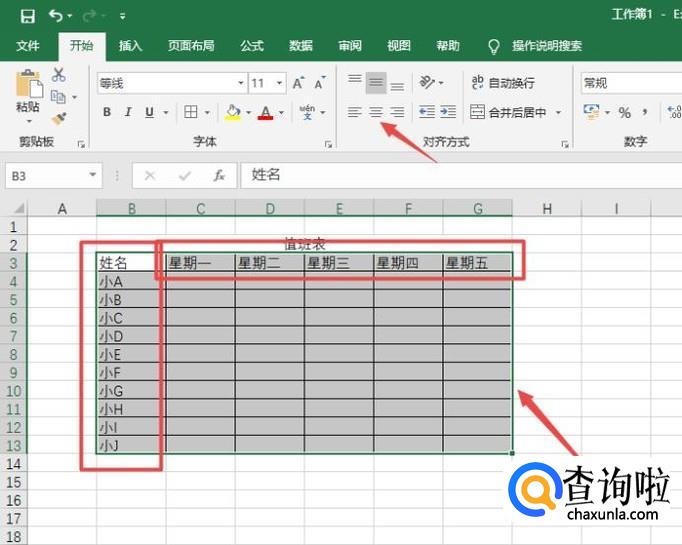Click the Redo arrow icon
Image resolution: width=682 pixels, height=545 pixels.
[89, 16]
